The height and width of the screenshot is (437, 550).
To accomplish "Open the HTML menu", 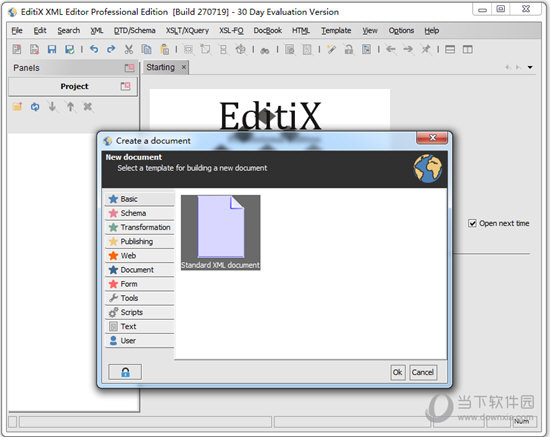I will pos(301,31).
